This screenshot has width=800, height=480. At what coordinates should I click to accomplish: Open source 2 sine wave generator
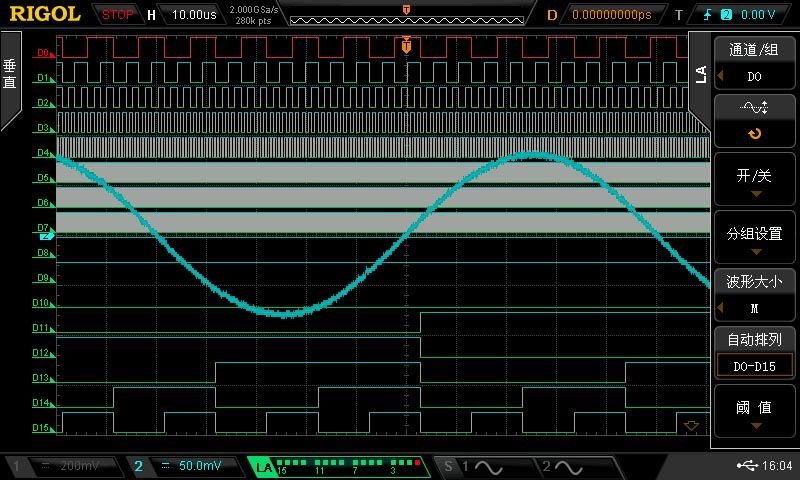[x=562, y=467]
